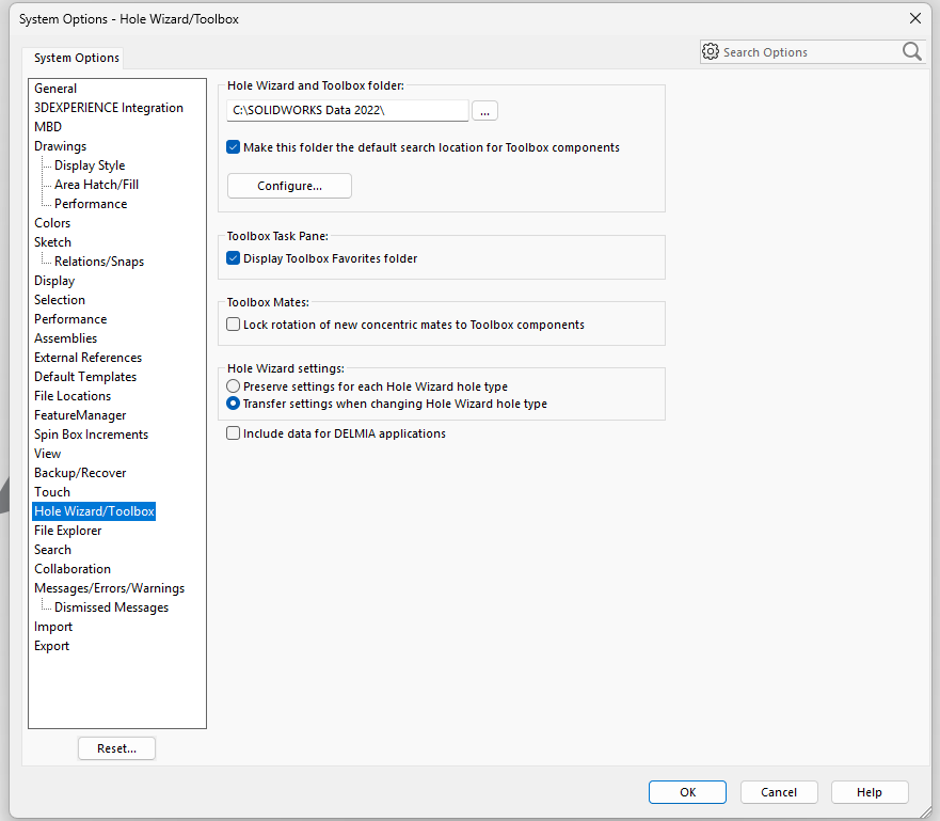Open Export options page

click(52, 645)
